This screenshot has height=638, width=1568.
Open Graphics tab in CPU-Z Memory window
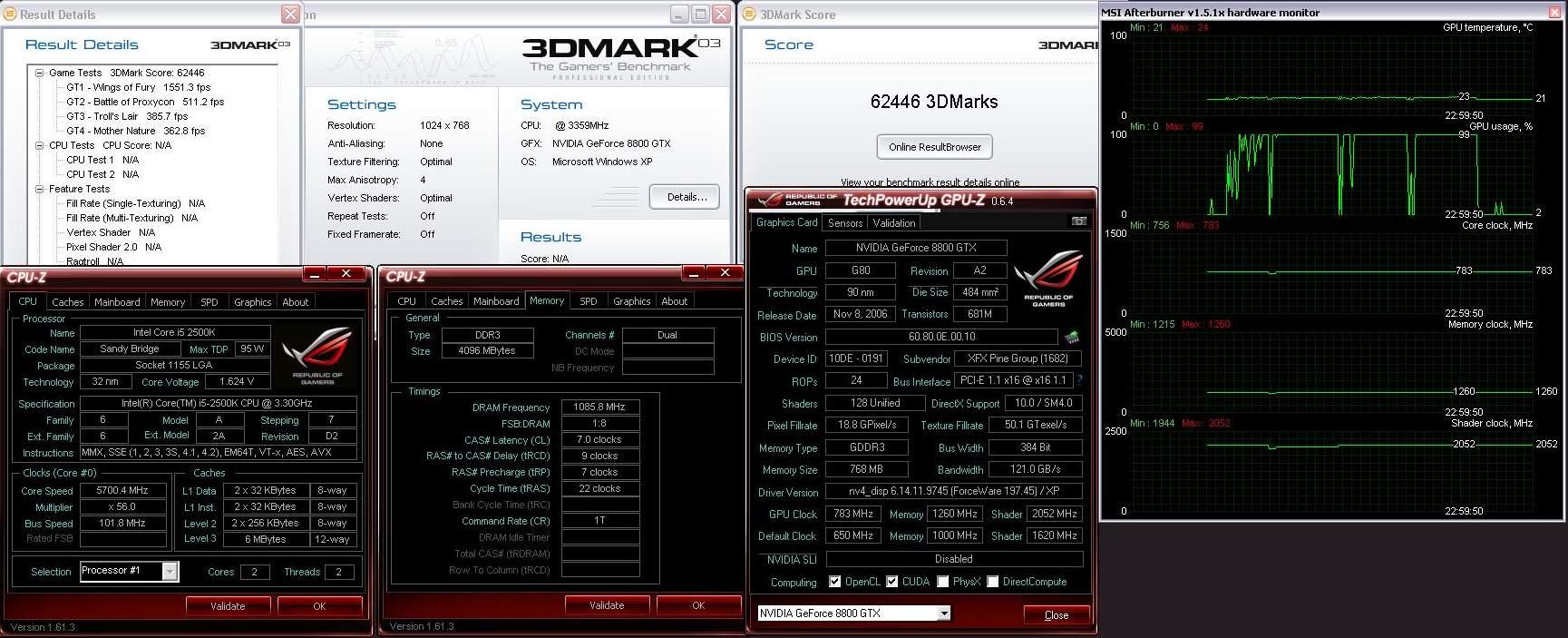point(631,301)
